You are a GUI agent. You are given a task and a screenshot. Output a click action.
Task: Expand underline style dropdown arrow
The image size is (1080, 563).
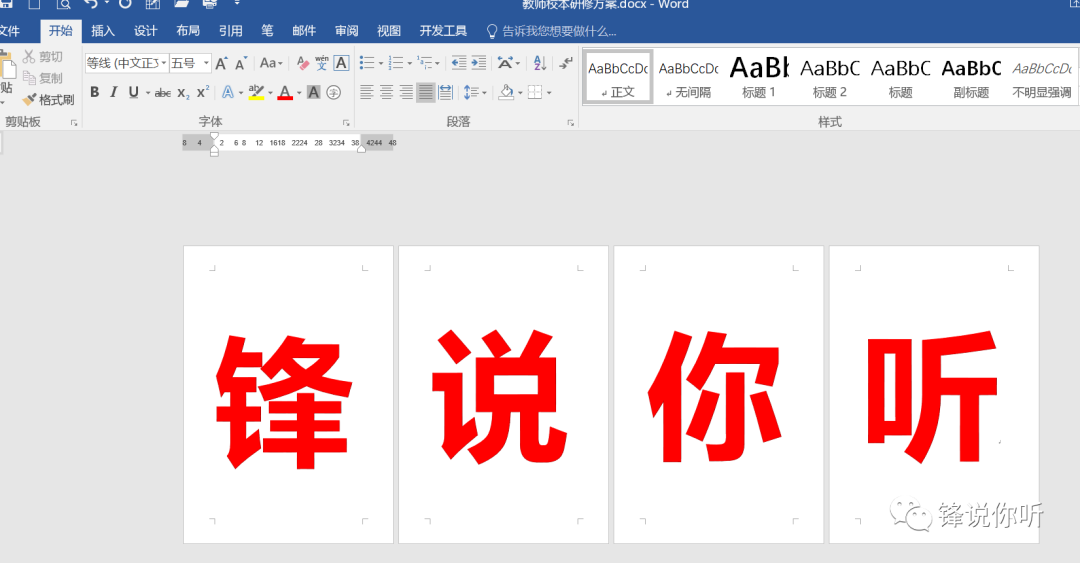pyautogui.click(x=148, y=92)
